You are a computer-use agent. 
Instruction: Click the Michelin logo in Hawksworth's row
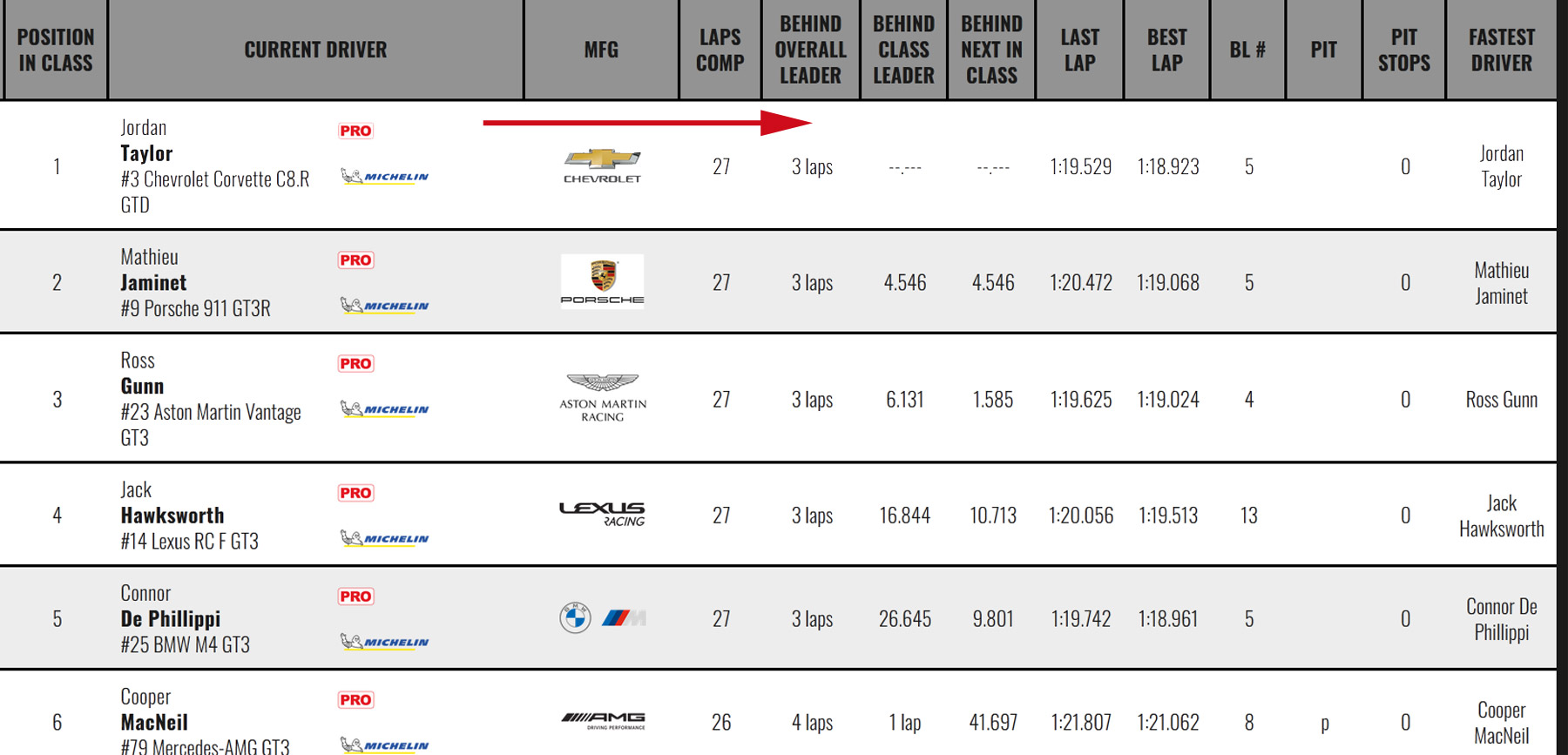click(384, 538)
